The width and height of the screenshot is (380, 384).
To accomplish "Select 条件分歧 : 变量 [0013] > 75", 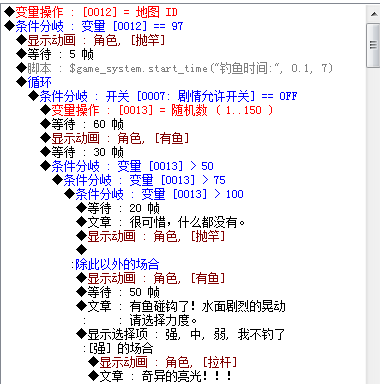I will [x=139, y=180].
